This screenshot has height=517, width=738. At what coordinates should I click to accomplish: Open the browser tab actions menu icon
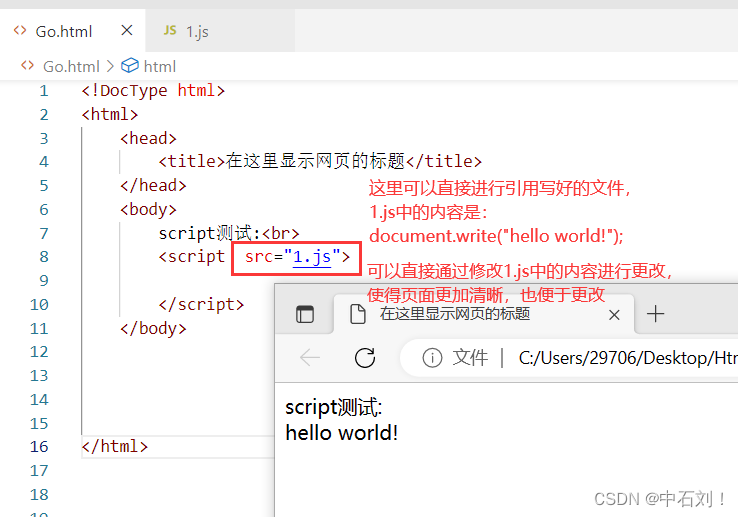pos(305,314)
